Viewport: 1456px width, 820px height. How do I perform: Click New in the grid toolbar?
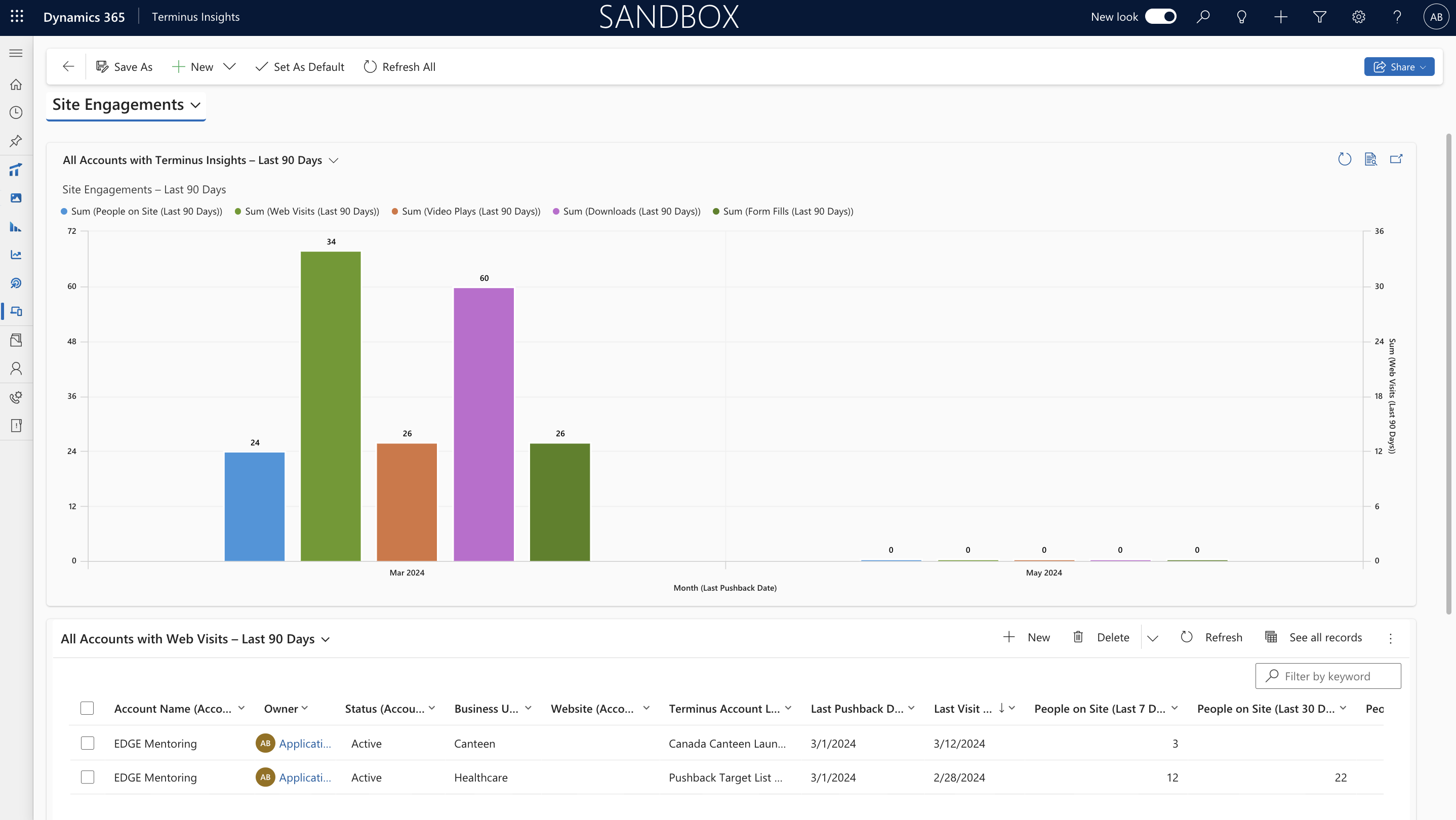coord(1026,637)
